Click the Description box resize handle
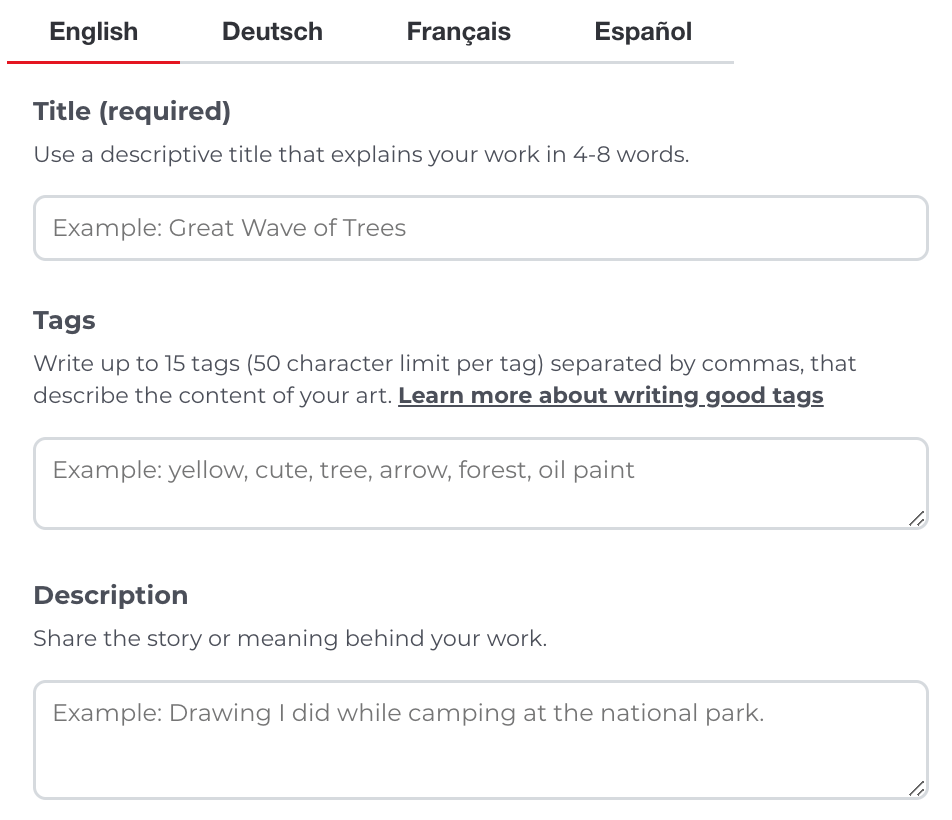 pyautogui.click(x=916, y=788)
